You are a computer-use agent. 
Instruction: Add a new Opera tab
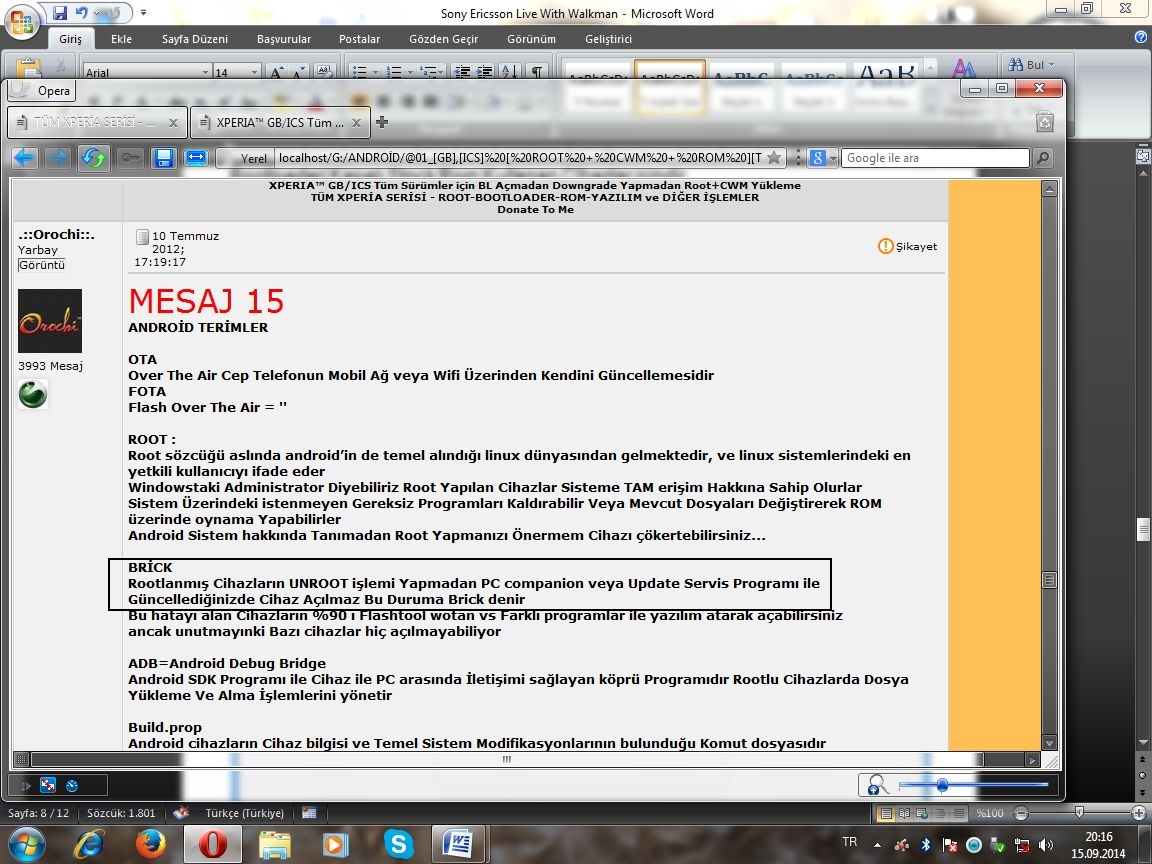click(381, 122)
